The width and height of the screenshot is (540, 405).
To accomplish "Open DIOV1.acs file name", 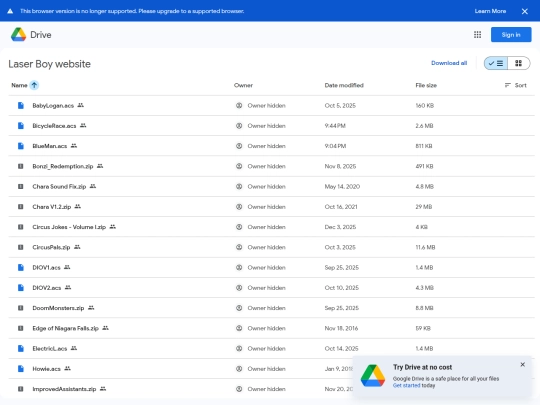I will coord(46,268).
